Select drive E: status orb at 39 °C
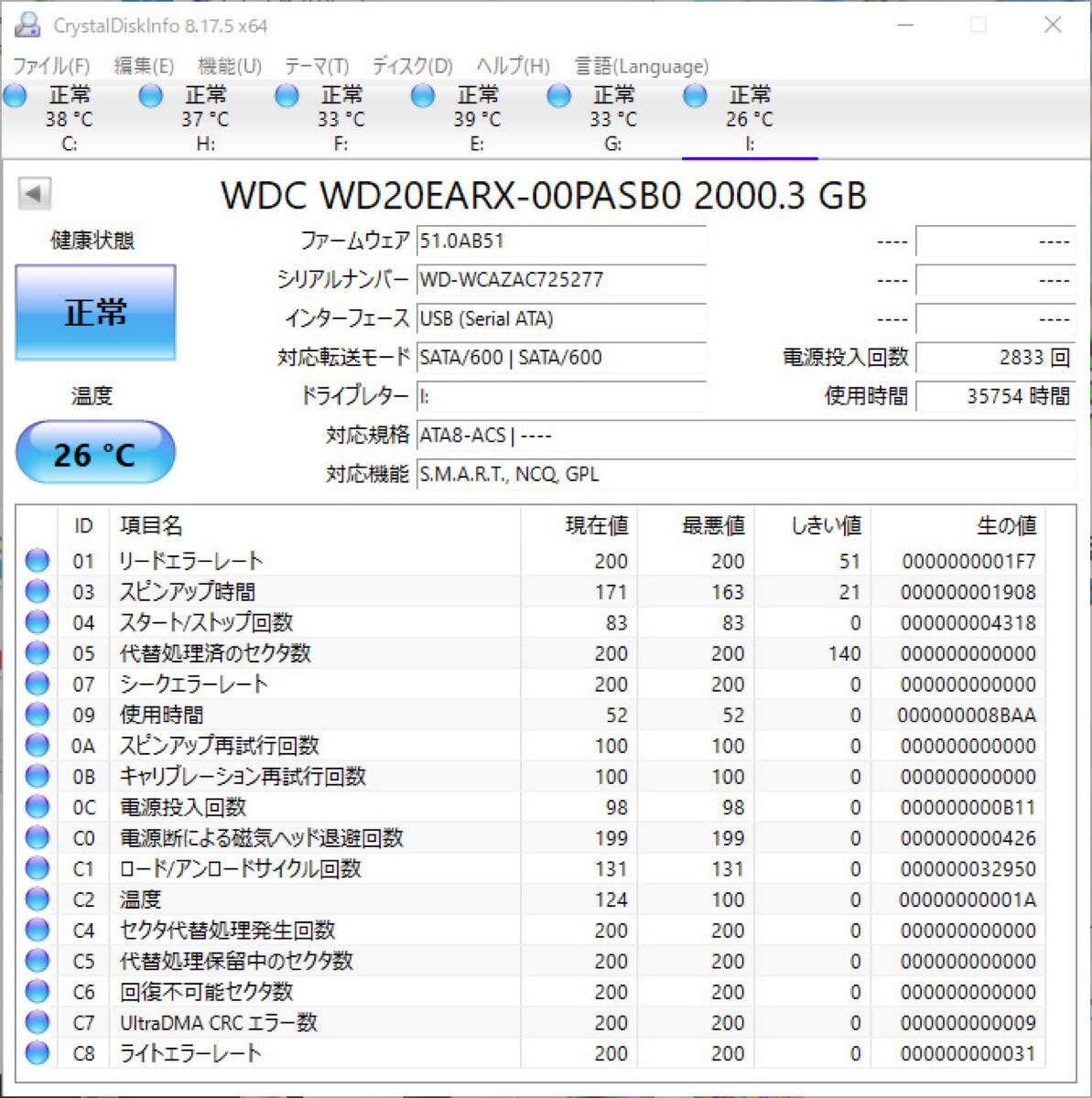 (x=423, y=95)
